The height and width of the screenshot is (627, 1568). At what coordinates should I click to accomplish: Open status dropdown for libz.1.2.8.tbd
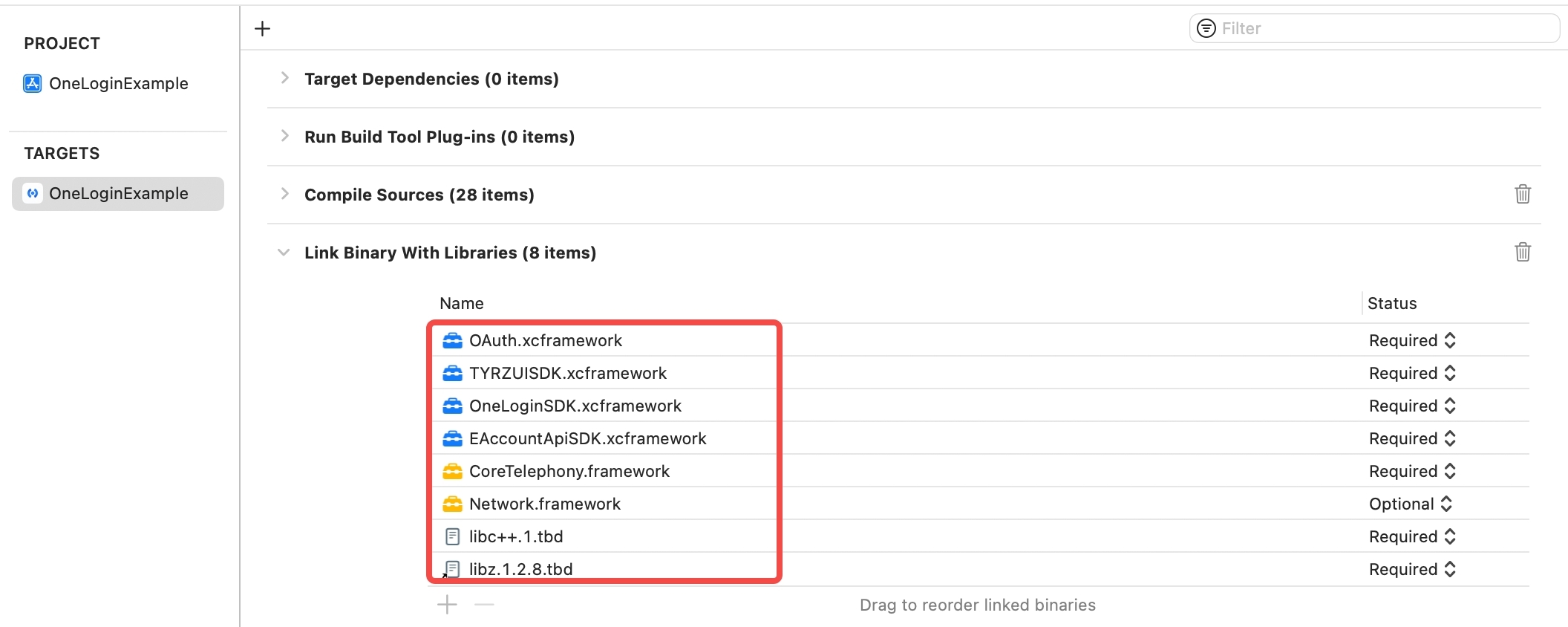(1412, 569)
